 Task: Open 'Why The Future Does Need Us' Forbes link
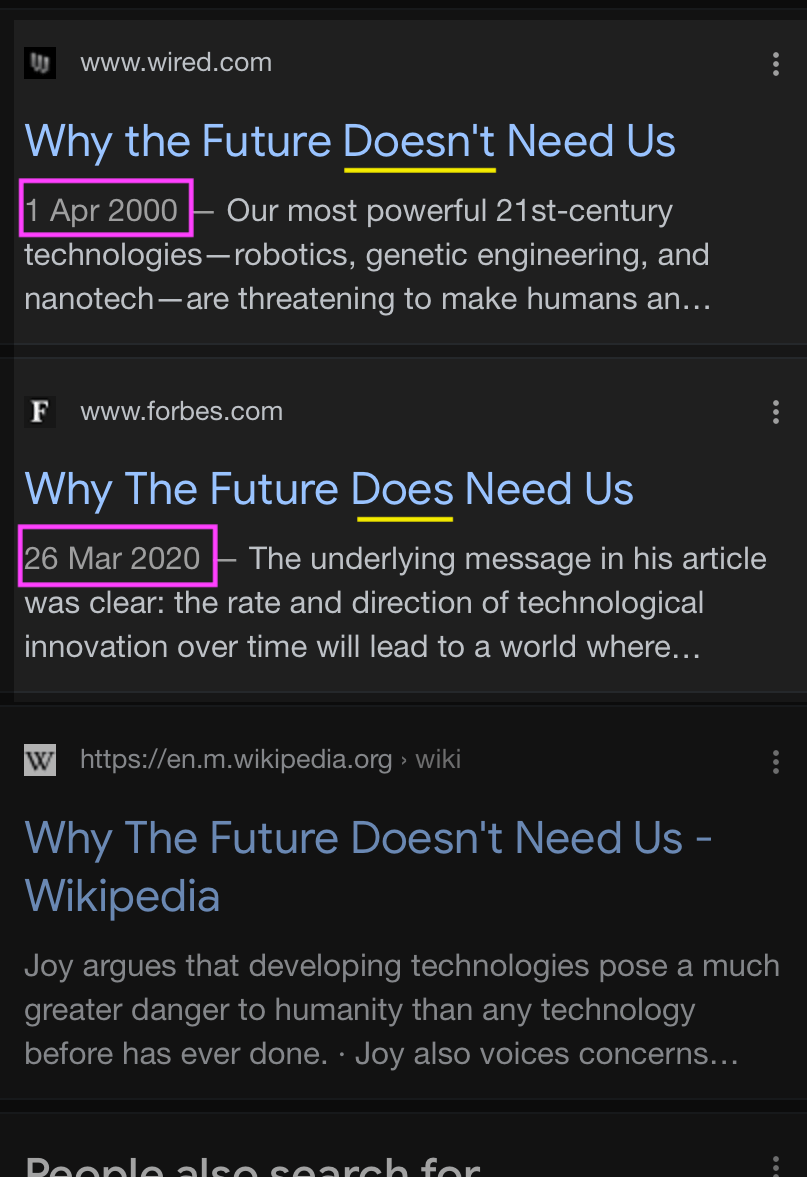tap(329, 490)
